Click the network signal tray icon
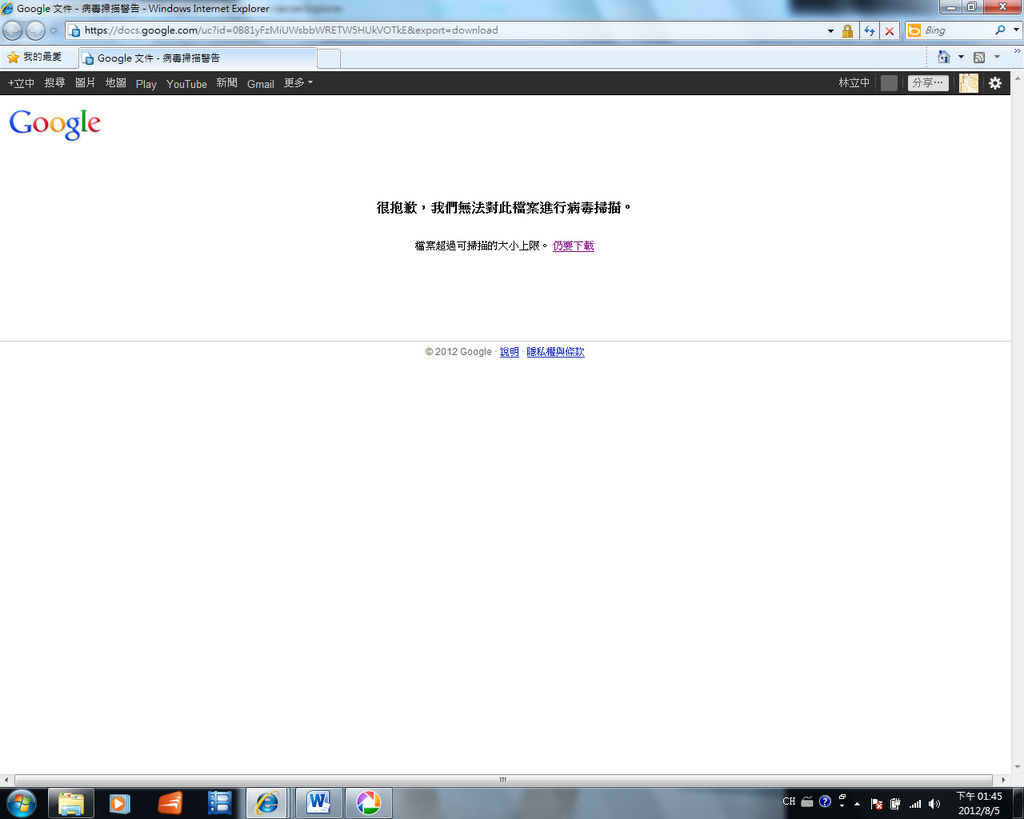The height and width of the screenshot is (819, 1024). 915,804
